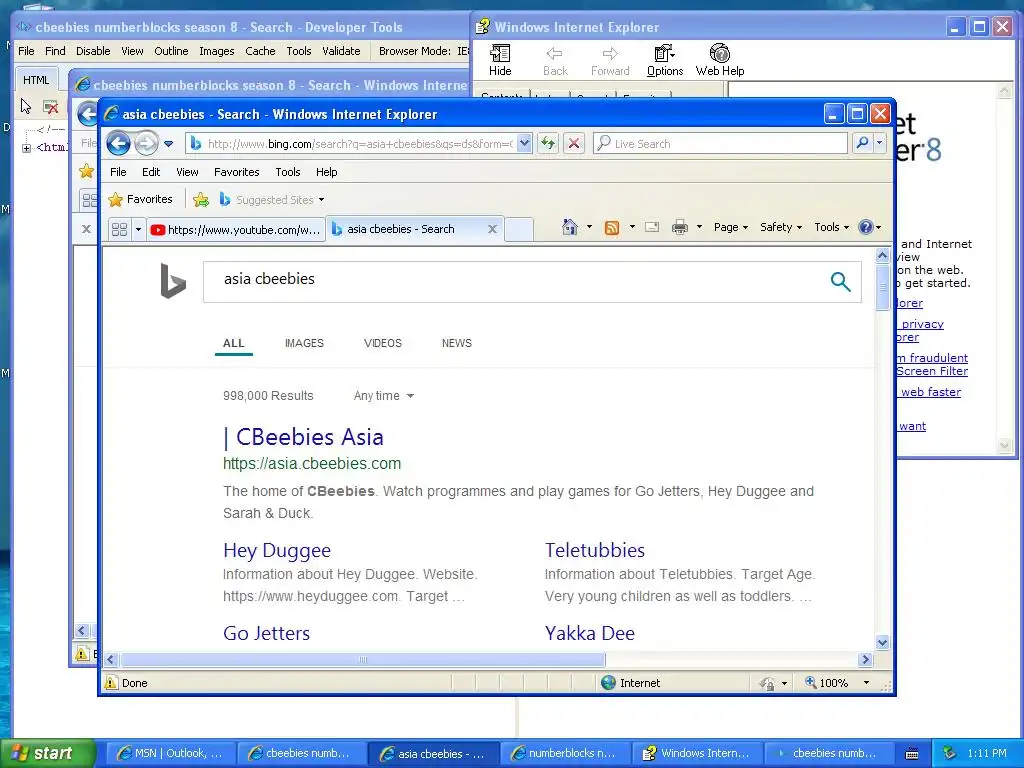Screen dimensions: 1024x768
Task: Open a new blank tab
Action: tap(519, 230)
